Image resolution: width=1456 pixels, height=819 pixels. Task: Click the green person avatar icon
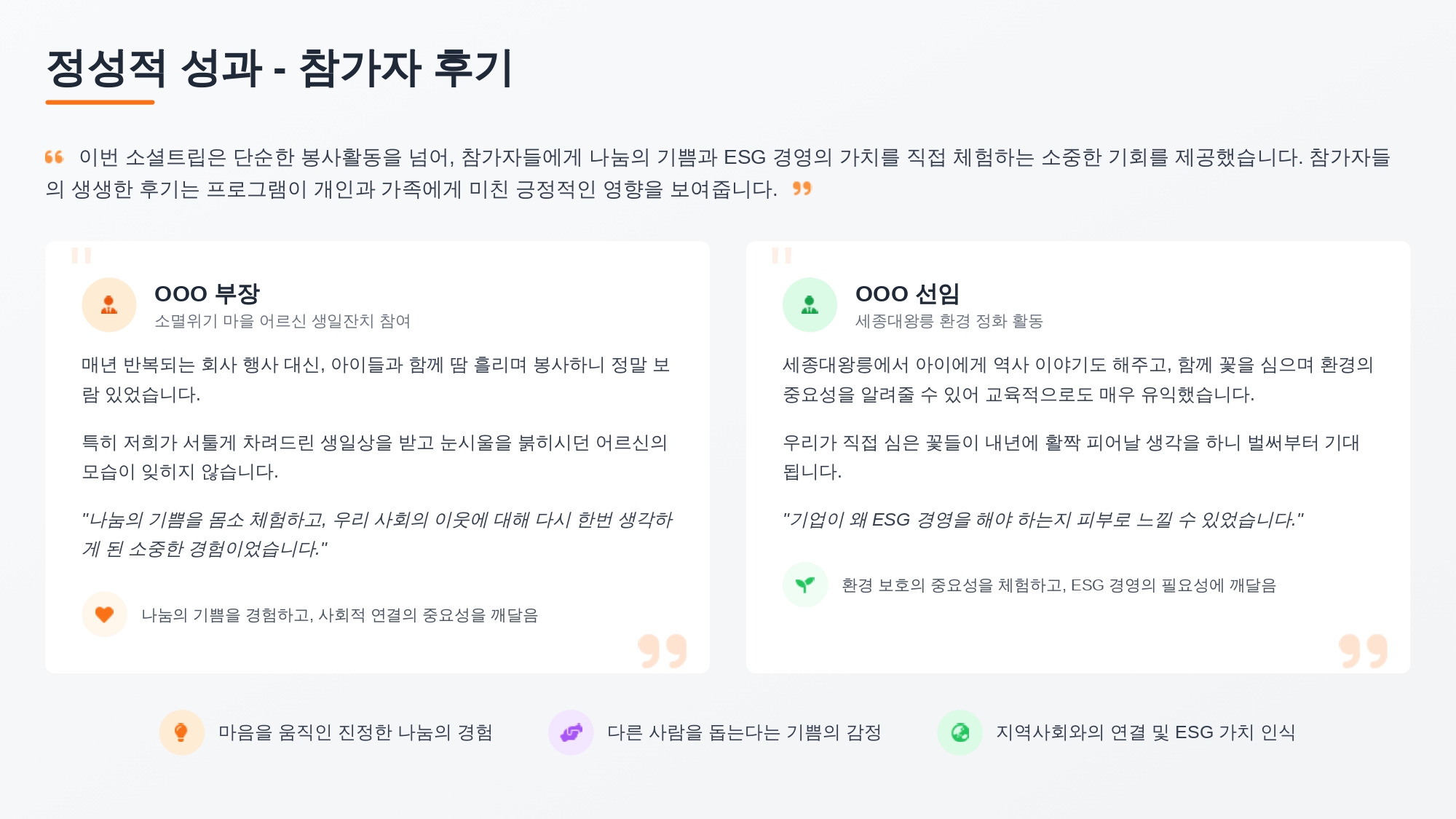[810, 305]
